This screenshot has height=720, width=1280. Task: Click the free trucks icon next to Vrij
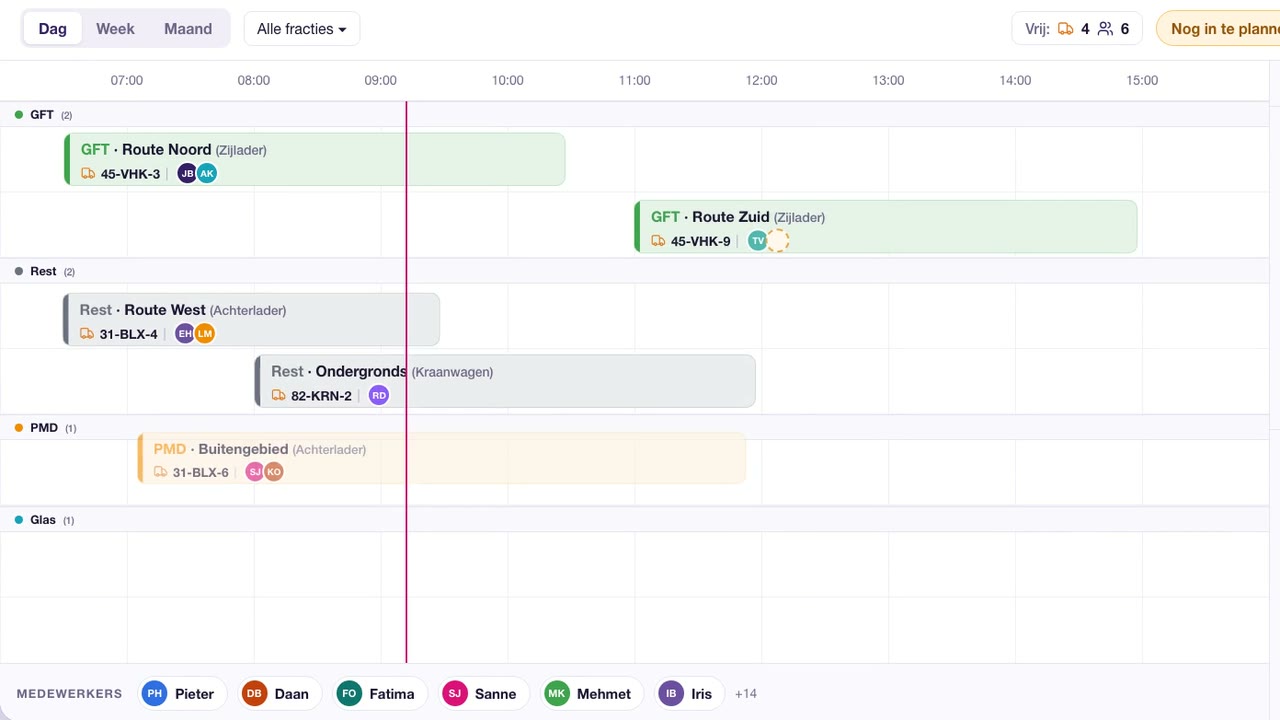[x=1065, y=29]
